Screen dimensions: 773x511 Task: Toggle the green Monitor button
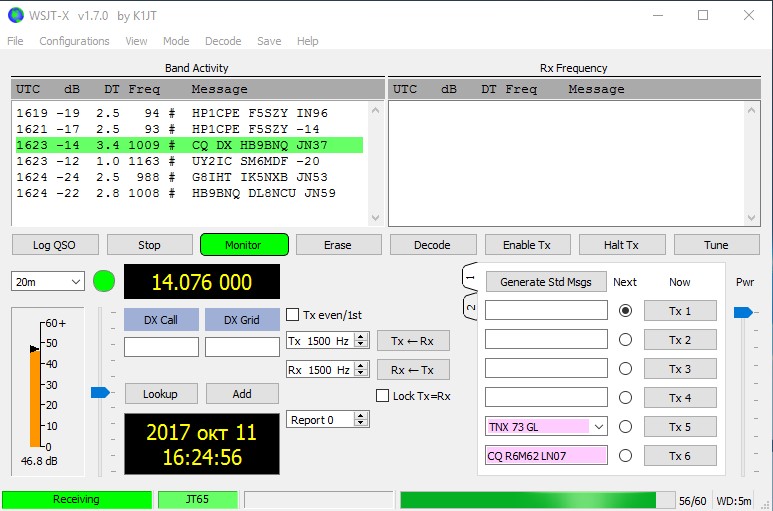(244, 245)
